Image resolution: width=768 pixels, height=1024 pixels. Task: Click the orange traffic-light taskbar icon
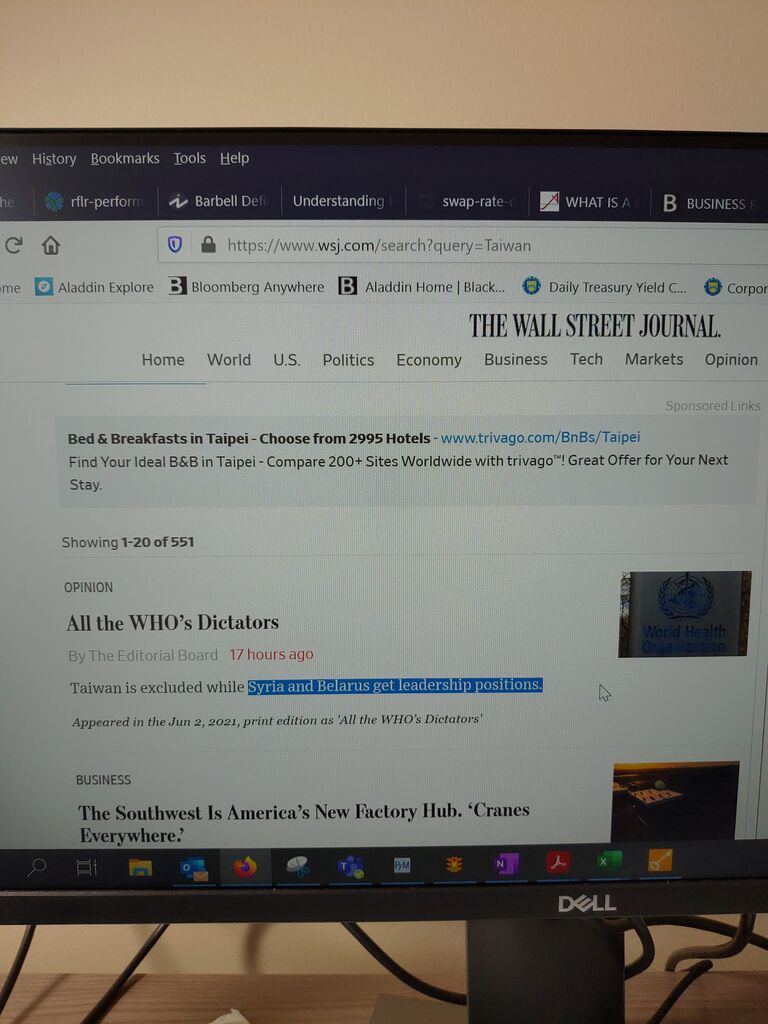[x=455, y=865]
